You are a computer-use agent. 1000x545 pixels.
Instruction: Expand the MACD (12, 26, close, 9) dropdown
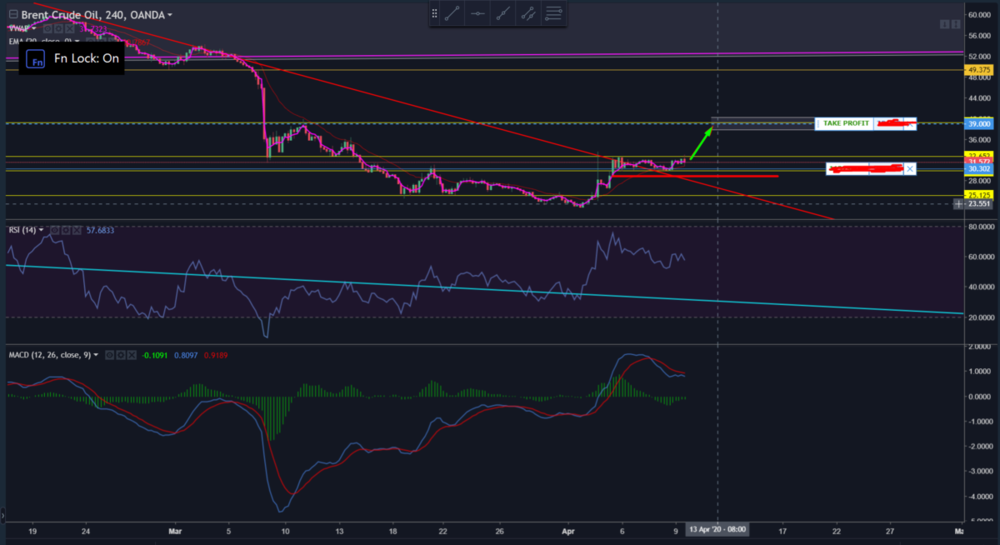pos(96,355)
